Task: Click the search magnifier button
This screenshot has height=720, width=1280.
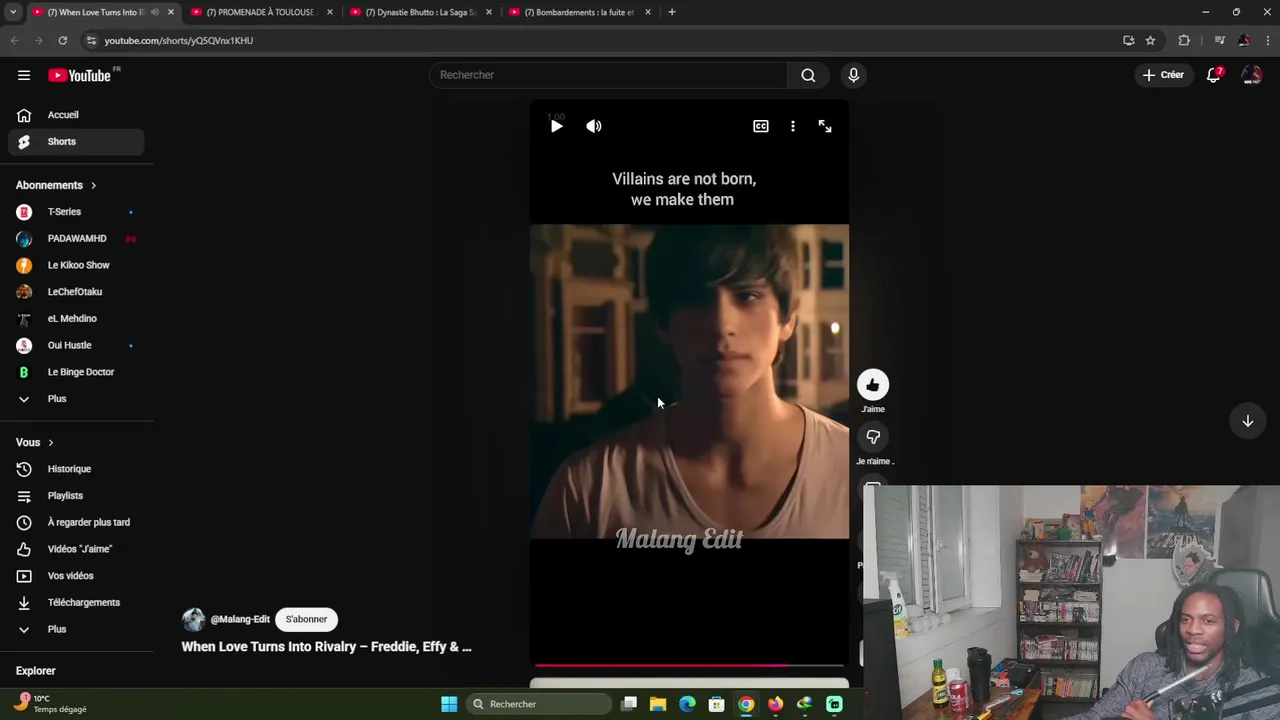Action: [808, 75]
